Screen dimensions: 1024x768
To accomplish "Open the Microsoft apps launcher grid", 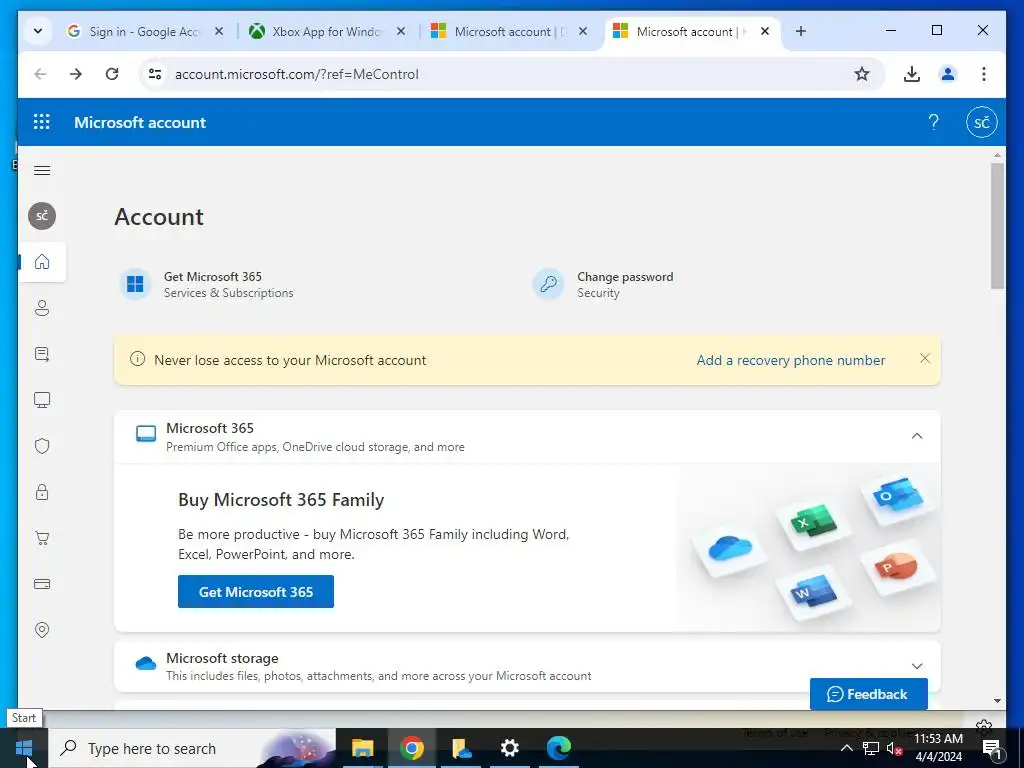I will (x=42, y=122).
